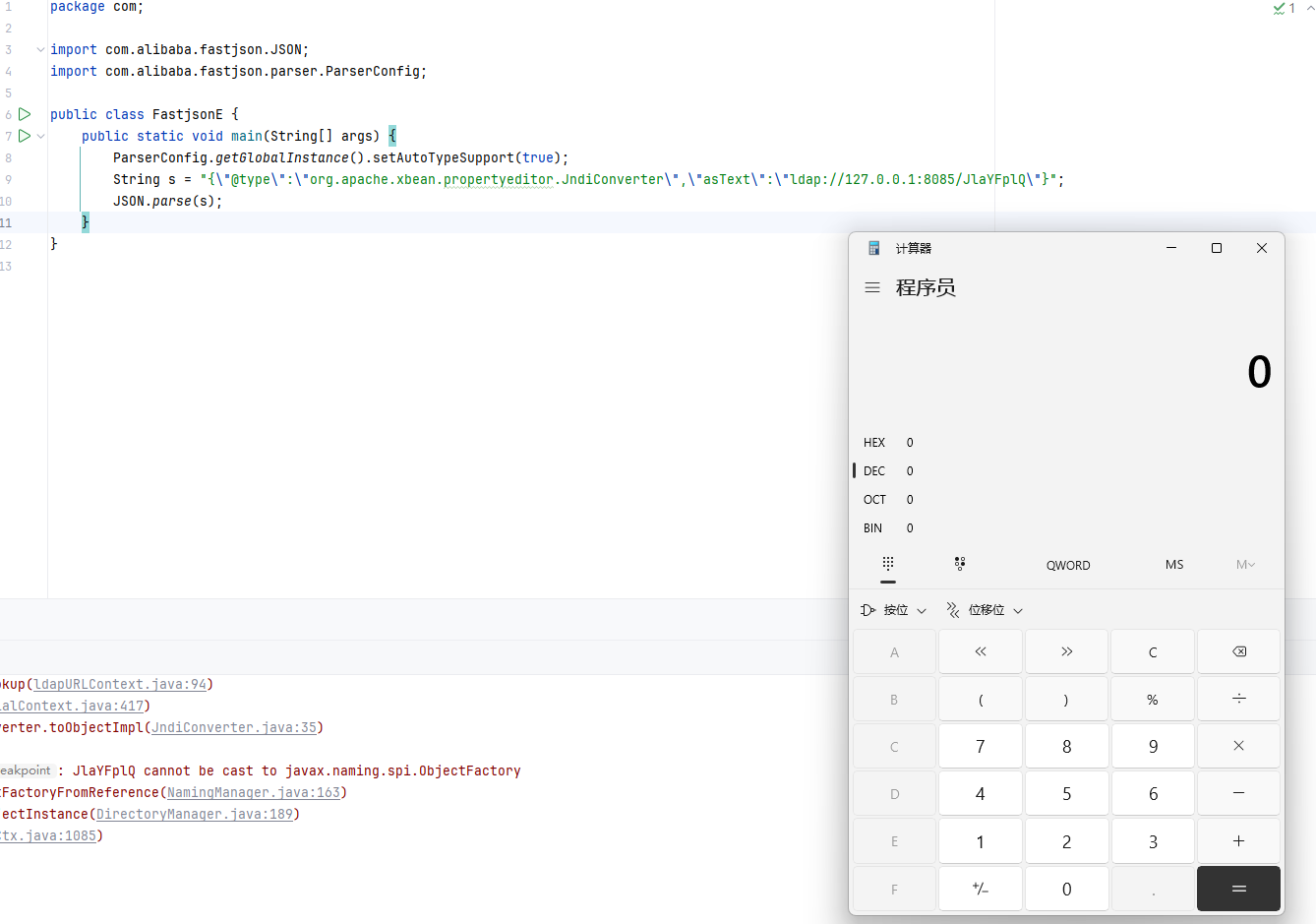This screenshot has width=1316, height=924.
Task: Click digit 0 on Calculator keypad
Action: click(1066, 889)
